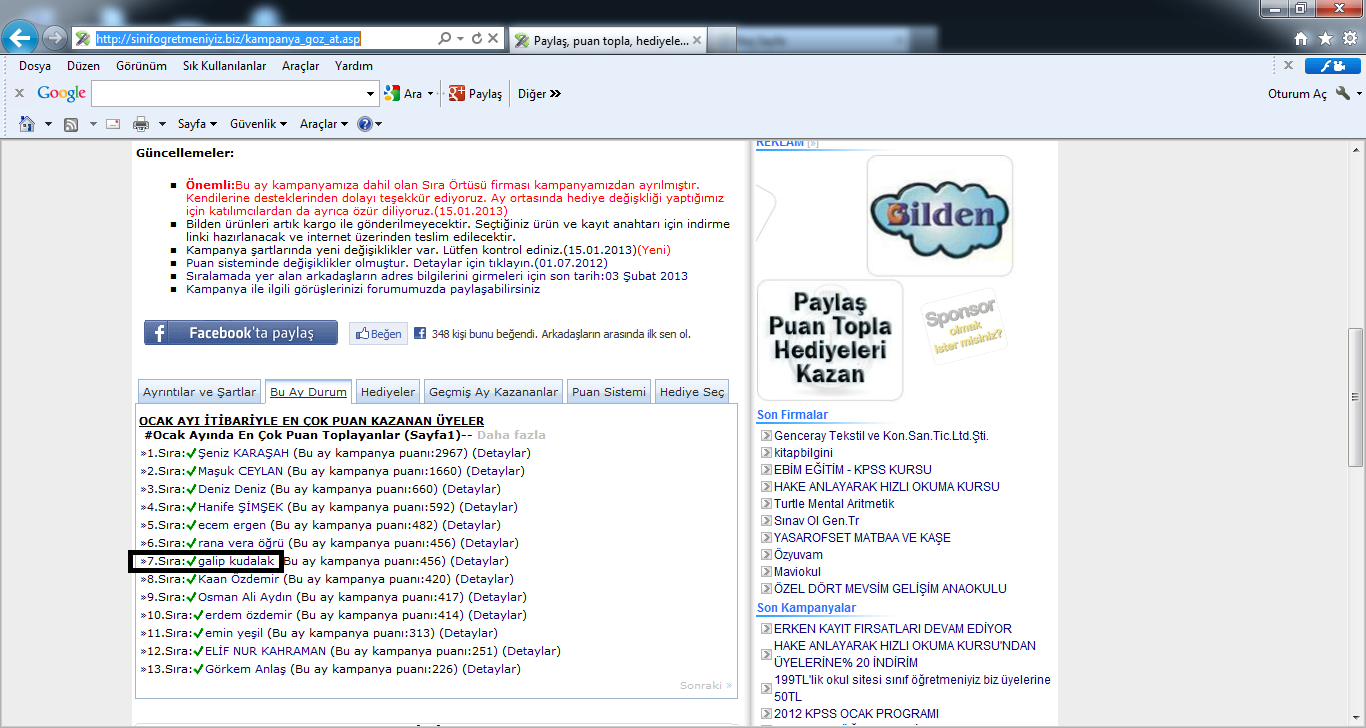Click the blue Flash video recorder button
The width and height of the screenshot is (1366, 728).
tap(1332, 66)
